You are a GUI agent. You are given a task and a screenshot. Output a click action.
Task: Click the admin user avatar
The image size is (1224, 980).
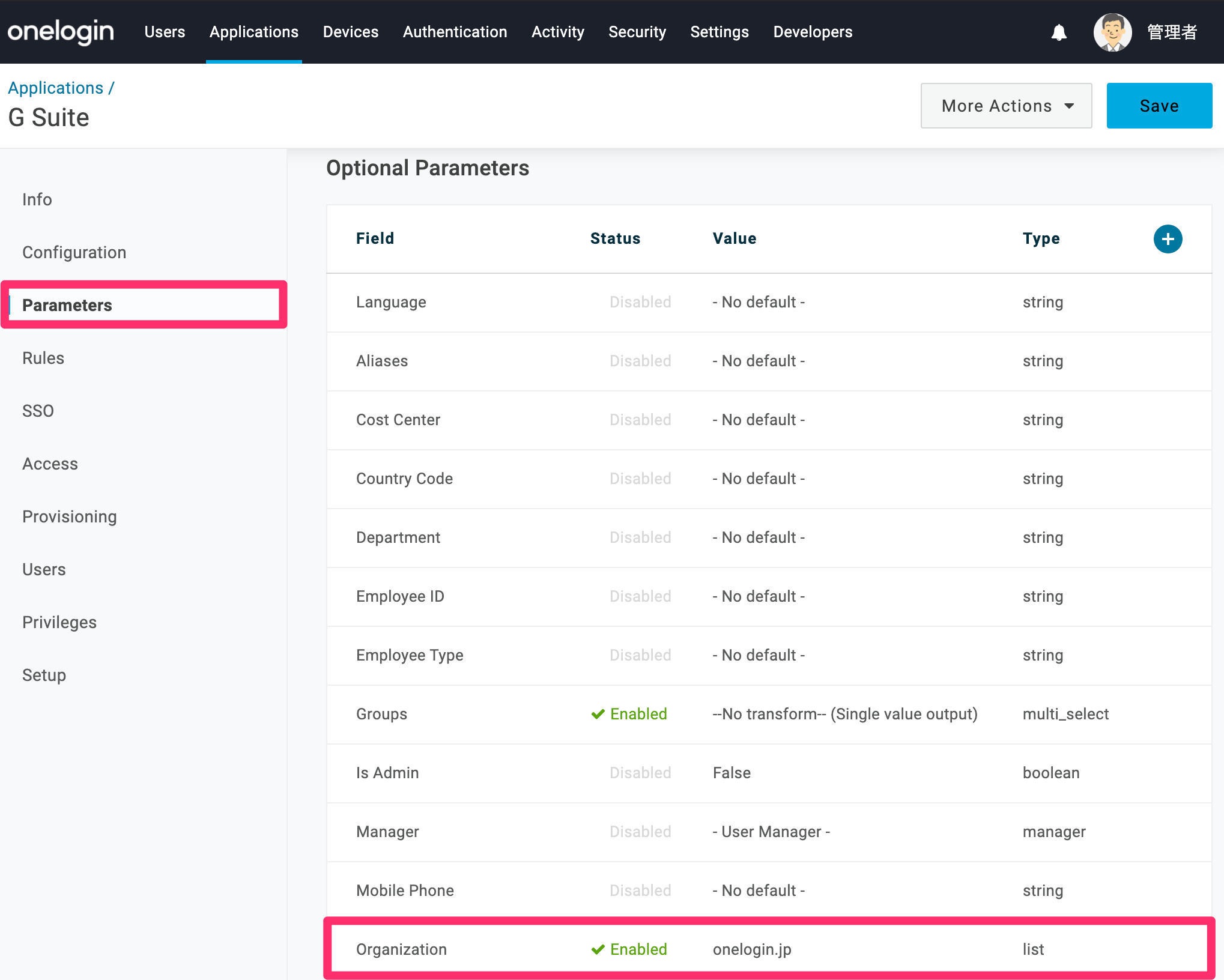pos(1112,32)
